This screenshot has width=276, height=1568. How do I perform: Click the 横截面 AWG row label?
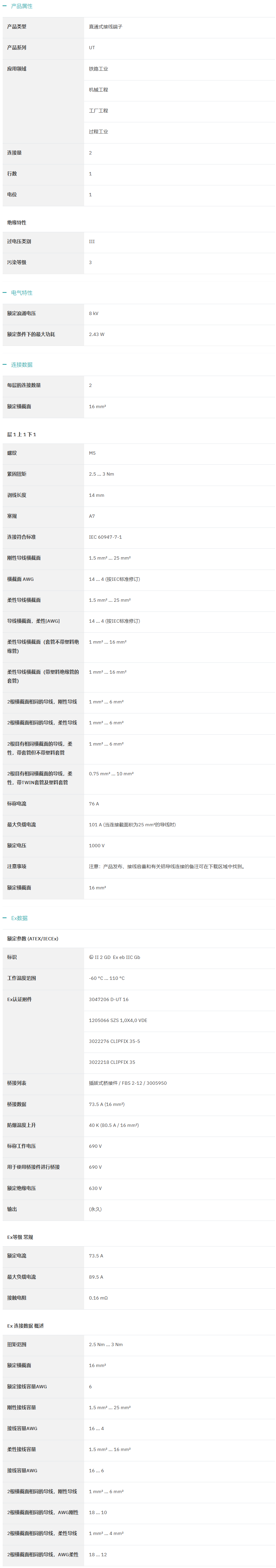(x=21, y=579)
